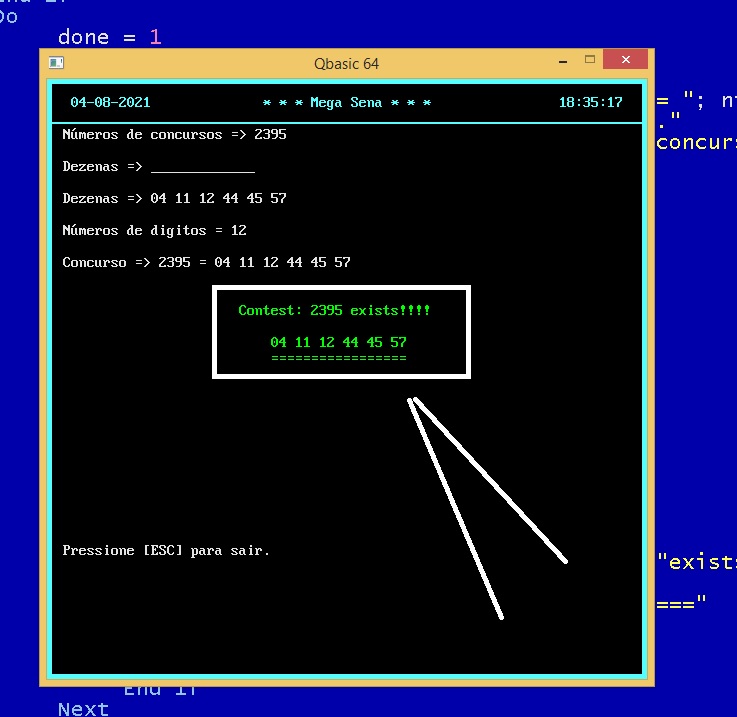
Task: Click the green equals-sign underline in box
Action: 338,357
